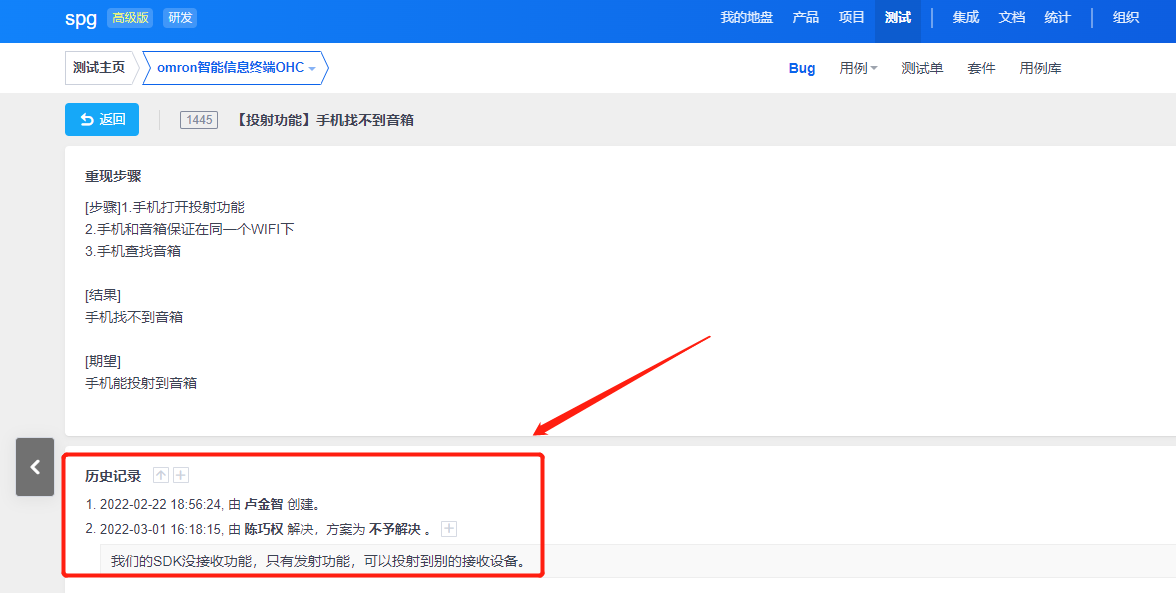
Task: Click the 重现步骤 heading
Action: point(113,177)
